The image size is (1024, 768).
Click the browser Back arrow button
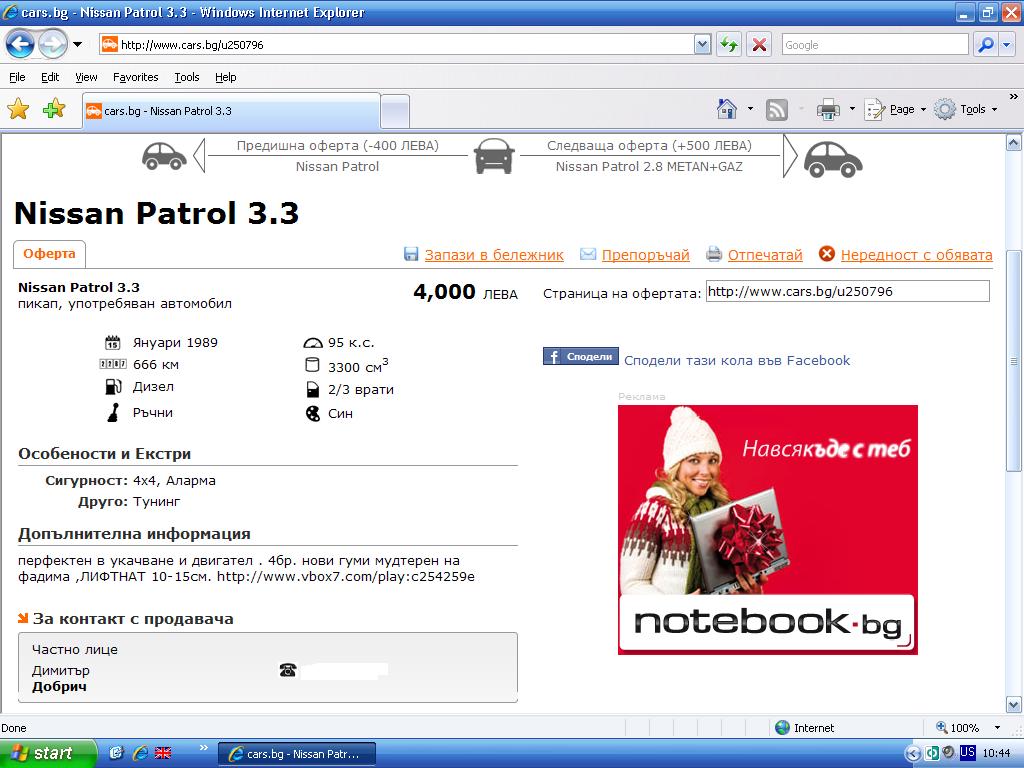20,44
